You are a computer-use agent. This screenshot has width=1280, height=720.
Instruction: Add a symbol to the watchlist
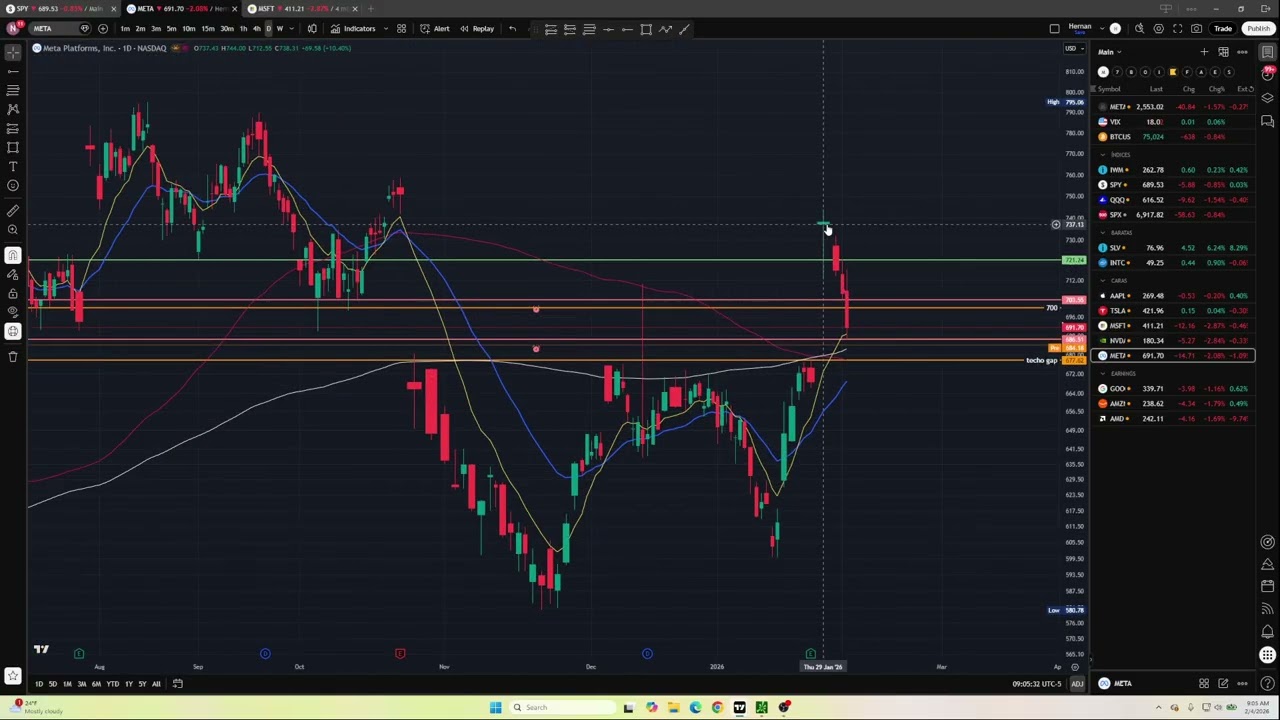tap(1204, 52)
